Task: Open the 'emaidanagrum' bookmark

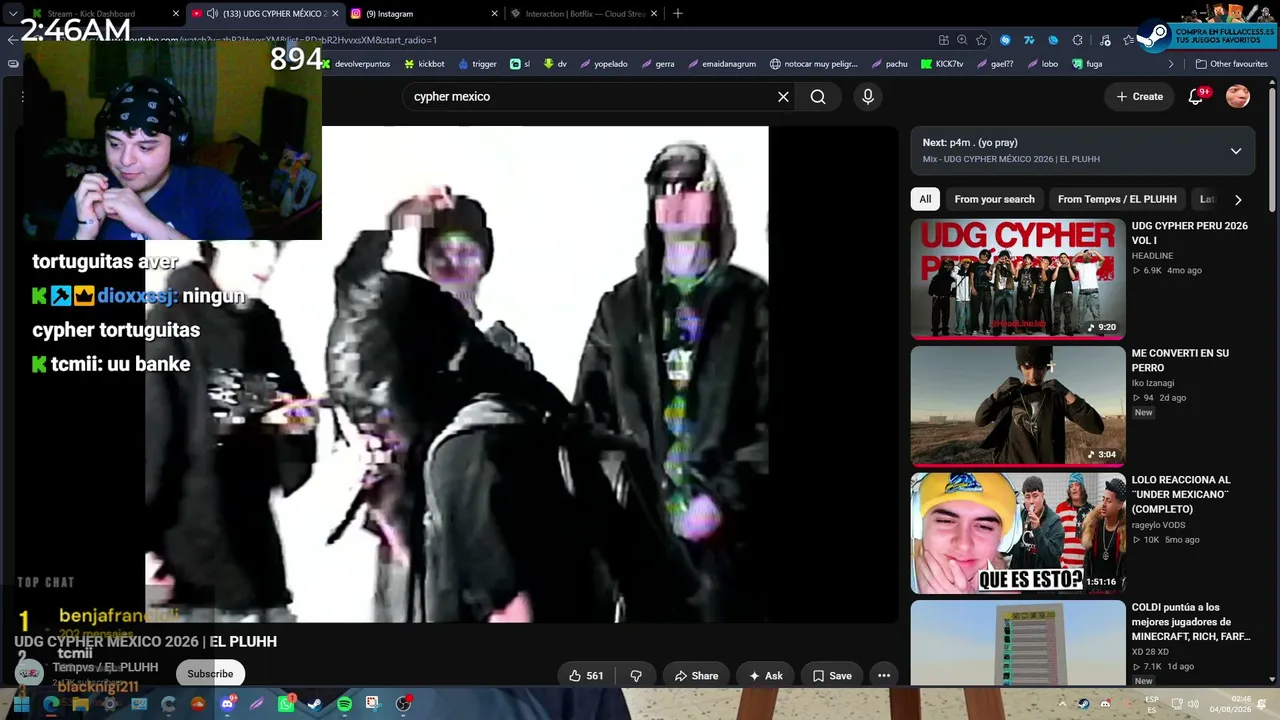Action: click(x=720, y=64)
